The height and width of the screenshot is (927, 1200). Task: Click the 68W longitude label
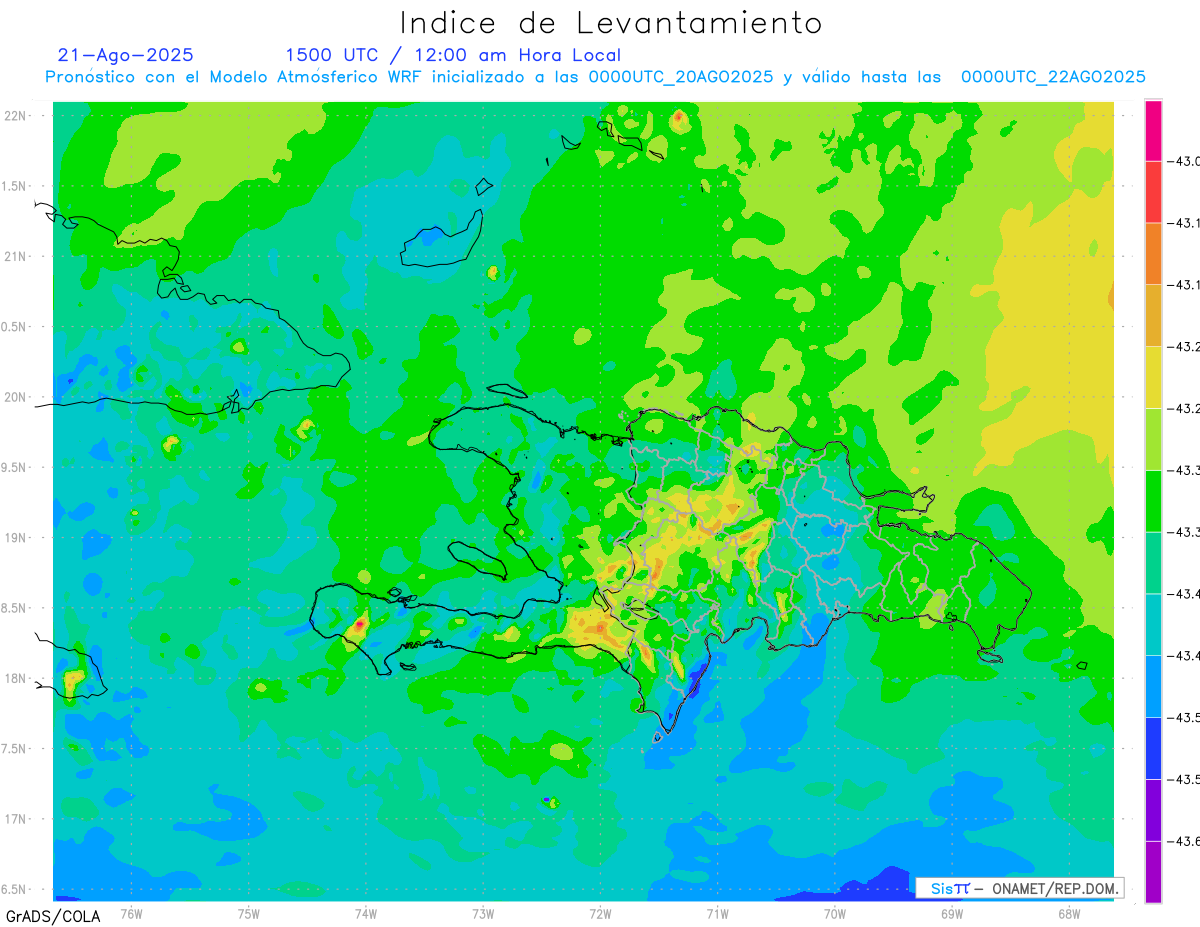click(x=1069, y=913)
